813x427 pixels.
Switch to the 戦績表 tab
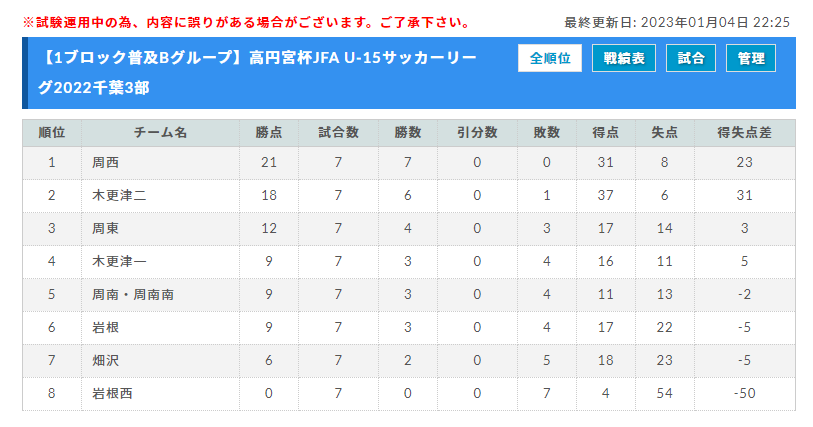coord(624,58)
